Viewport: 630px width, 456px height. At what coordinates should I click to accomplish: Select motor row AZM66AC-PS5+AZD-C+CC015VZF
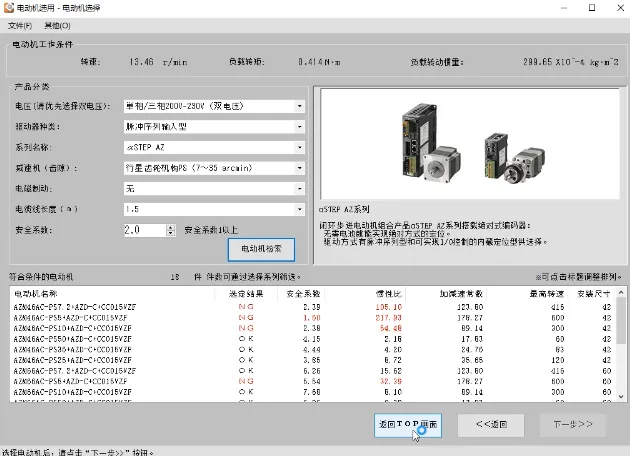coord(313,381)
